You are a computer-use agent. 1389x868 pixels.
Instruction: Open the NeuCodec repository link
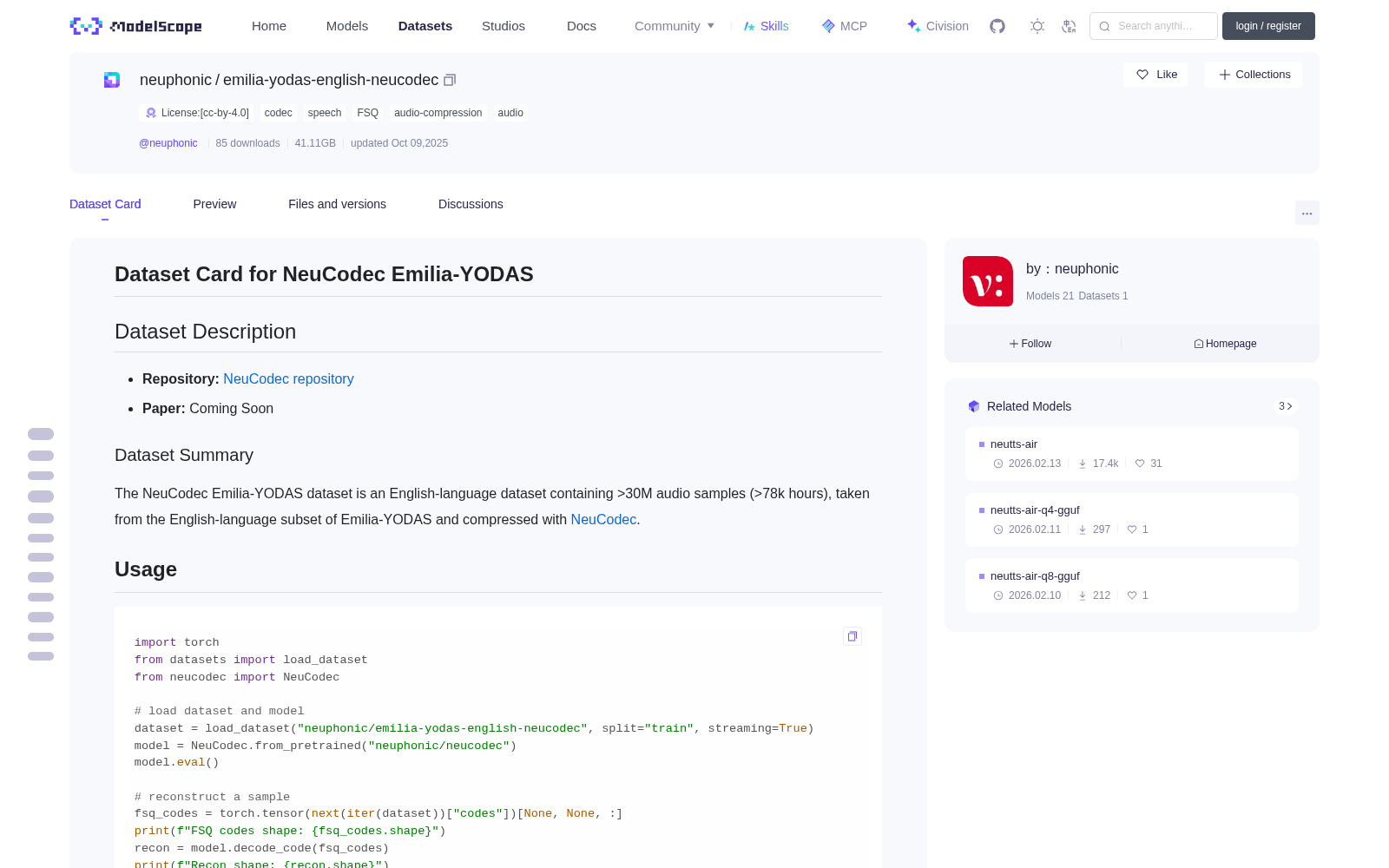[288, 379]
